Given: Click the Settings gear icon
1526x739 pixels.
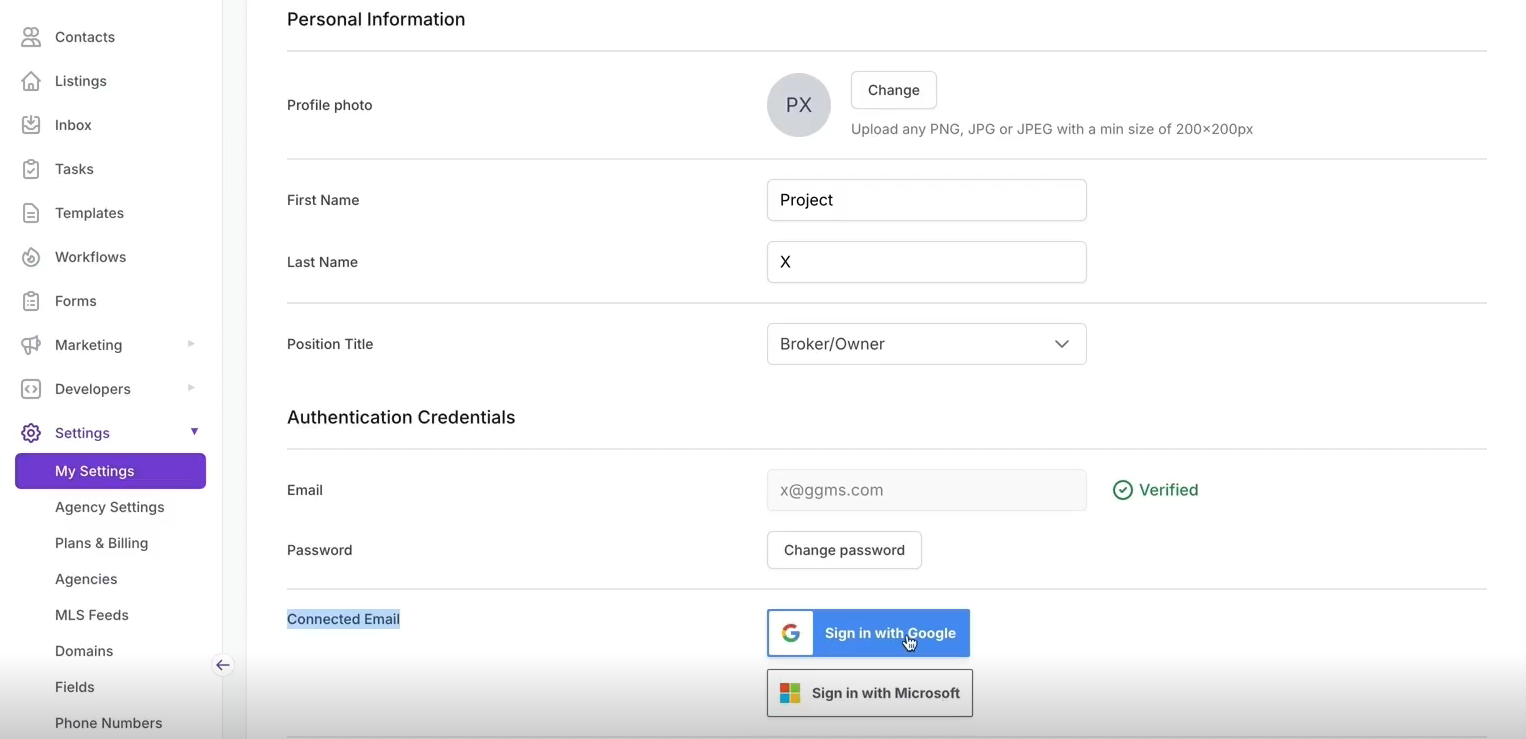Looking at the screenshot, I should point(31,433).
